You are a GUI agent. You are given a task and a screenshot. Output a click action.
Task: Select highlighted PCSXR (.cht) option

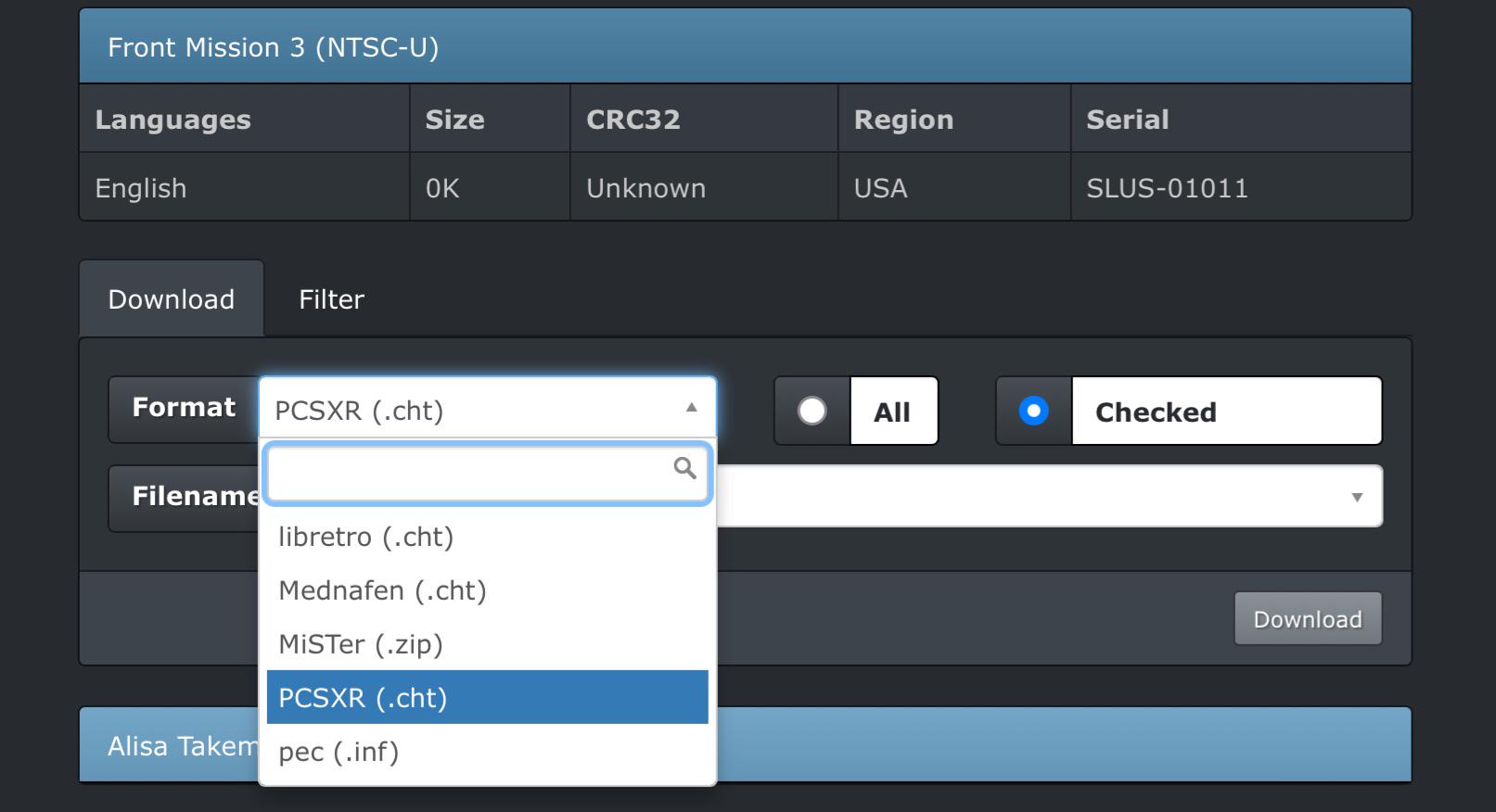pos(364,698)
